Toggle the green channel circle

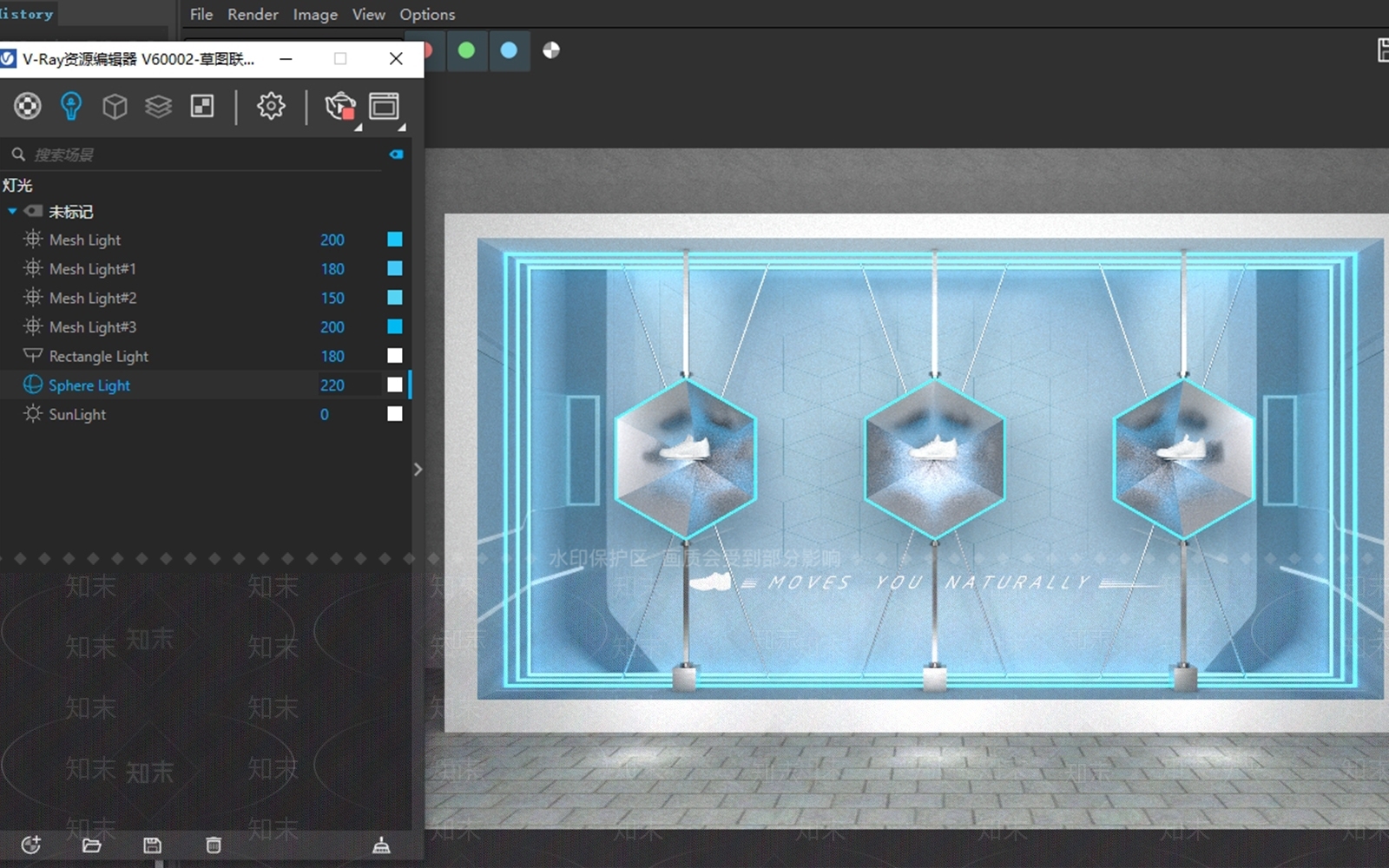(466, 50)
